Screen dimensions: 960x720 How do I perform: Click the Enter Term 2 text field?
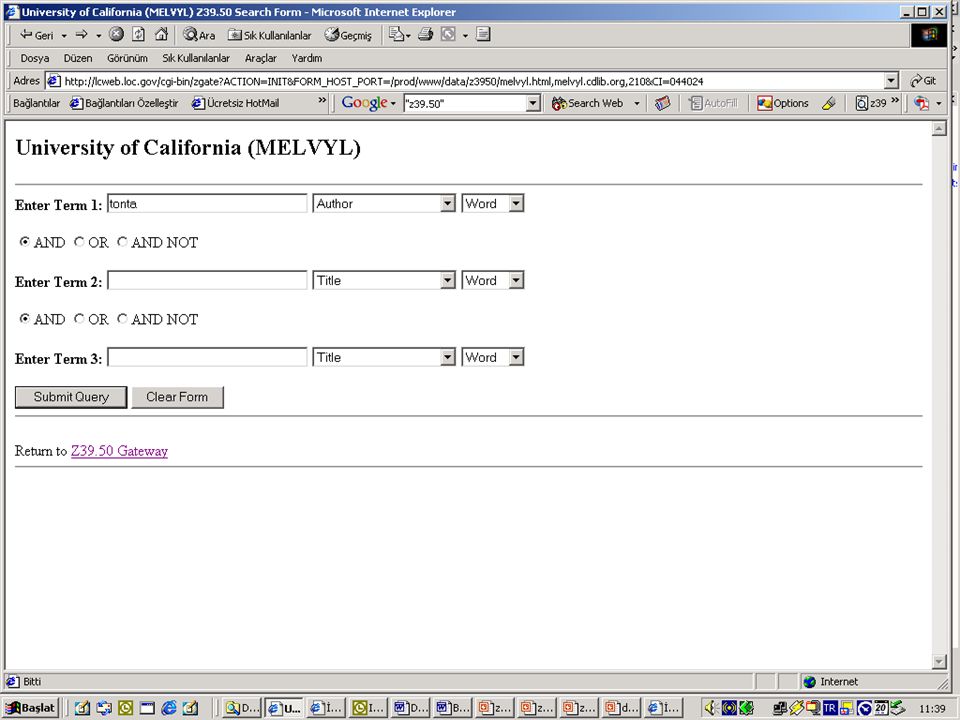pos(207,280)
